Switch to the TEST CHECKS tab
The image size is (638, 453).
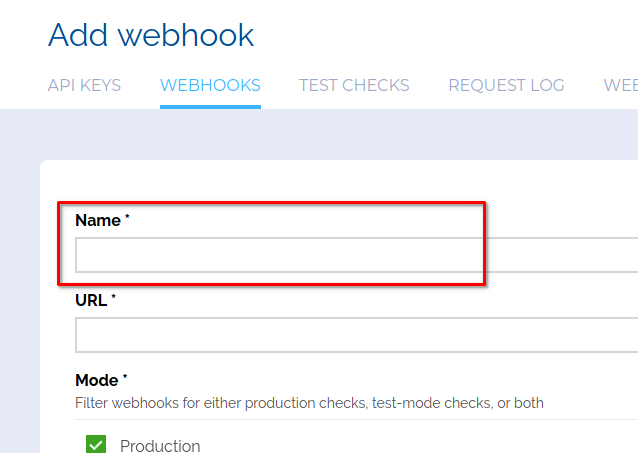pyautogui.click(x=354, y=85)
